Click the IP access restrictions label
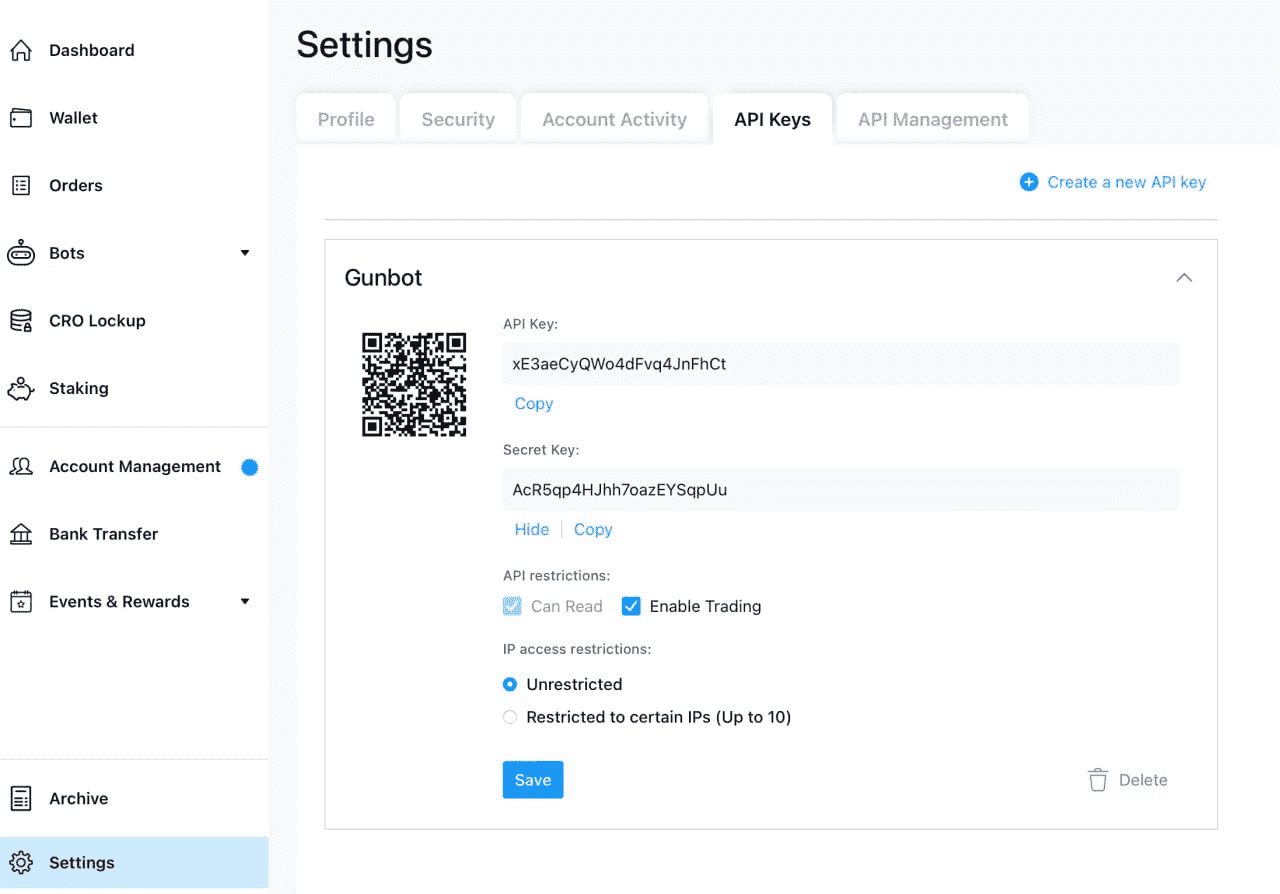 577,649
